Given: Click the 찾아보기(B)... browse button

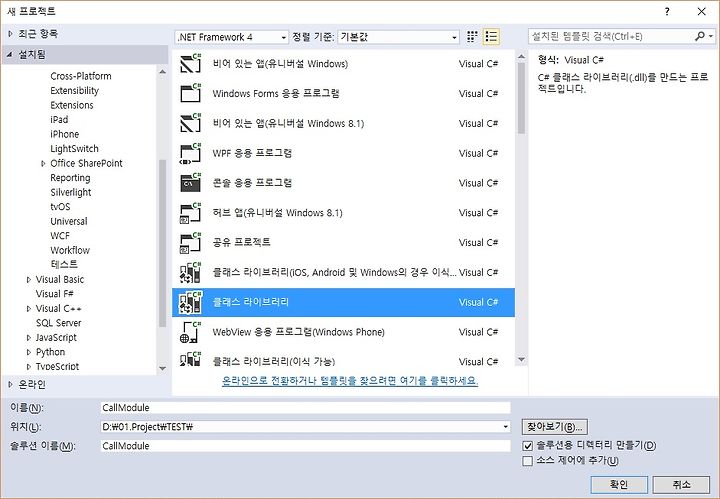Looking at the screenshot, I should (x=555, y=427).
